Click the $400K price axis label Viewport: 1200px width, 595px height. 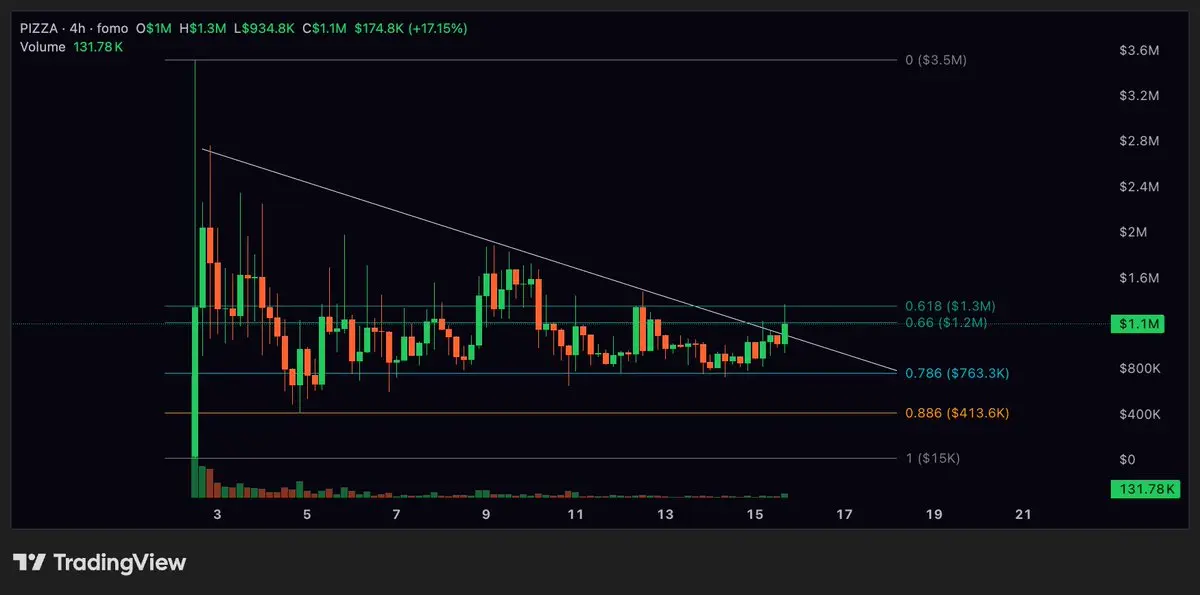point(1140,414)
